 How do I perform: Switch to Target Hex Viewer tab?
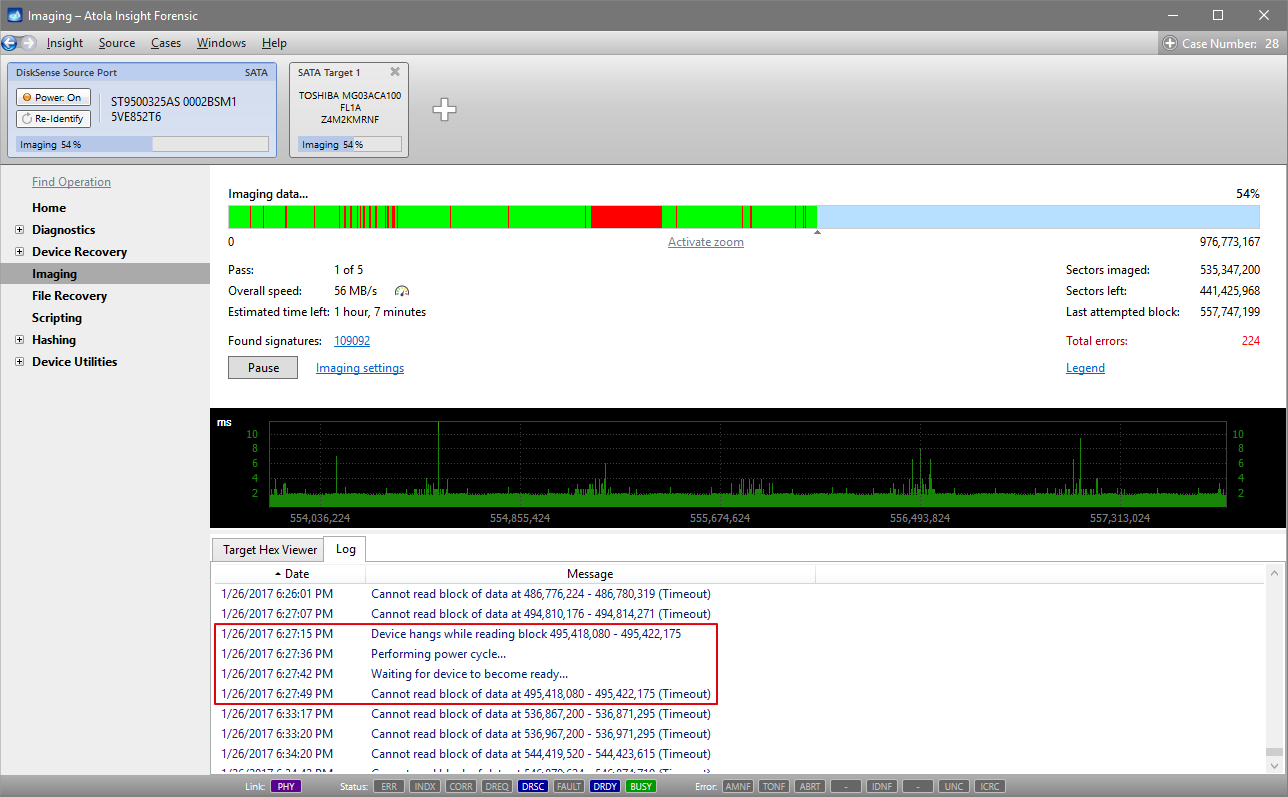click(270, 550)
